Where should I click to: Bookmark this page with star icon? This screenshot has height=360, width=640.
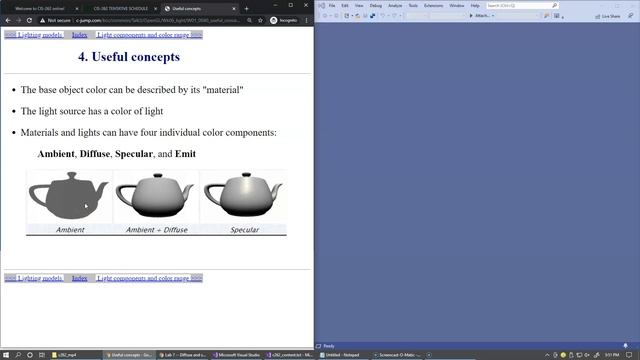[x=260, y=20]
